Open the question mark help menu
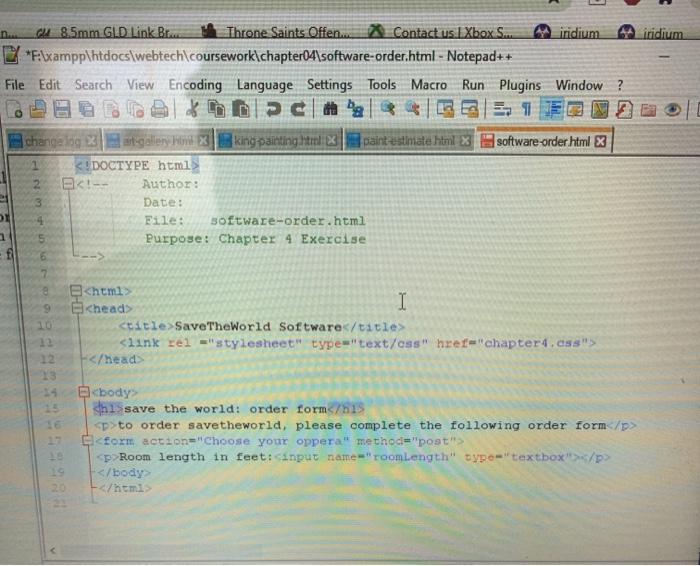 (620, 85)
